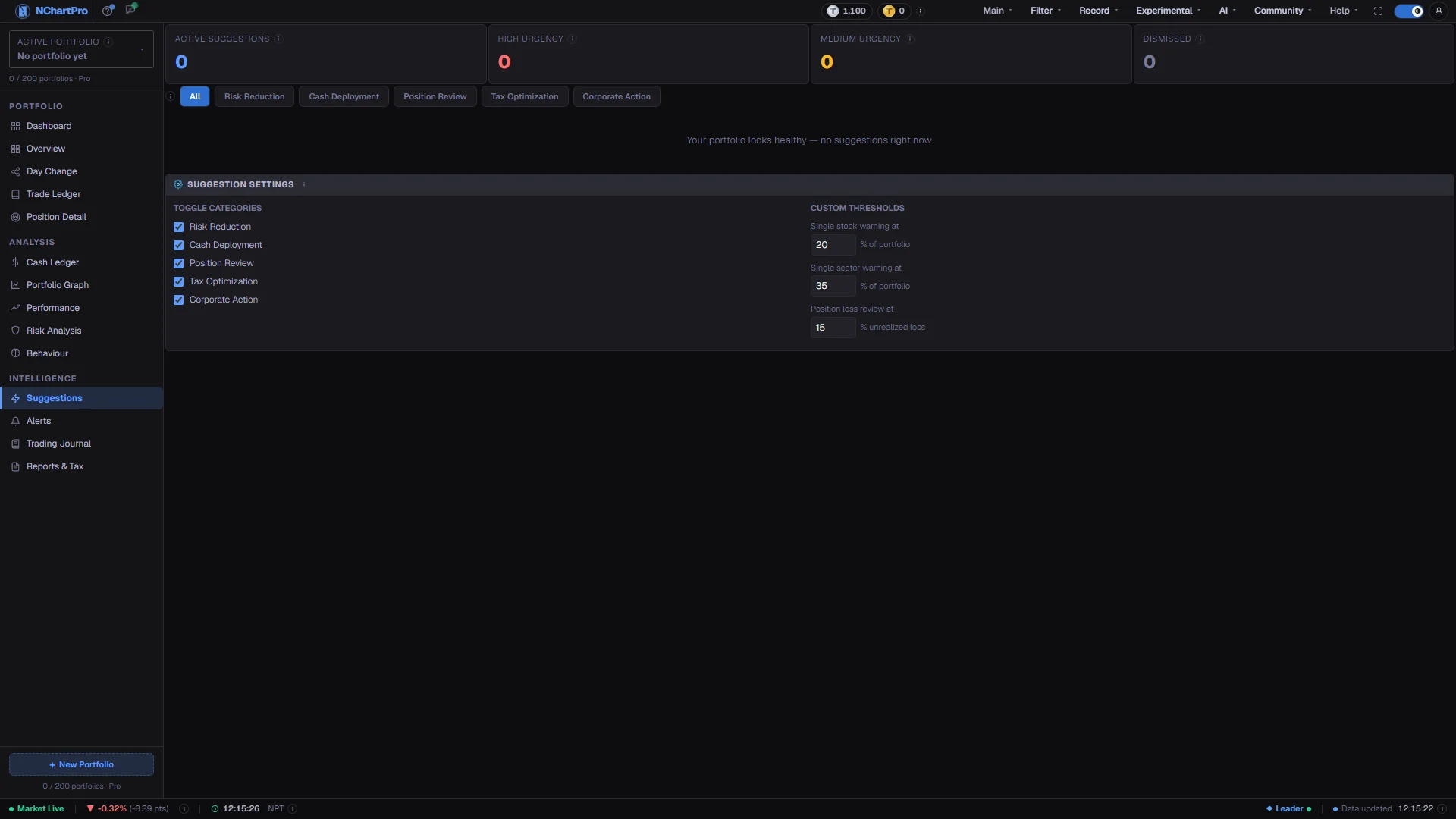Click the Risk Analysis shield icon
Viewport: 1456px width, 819px height.
pos(15,331)
